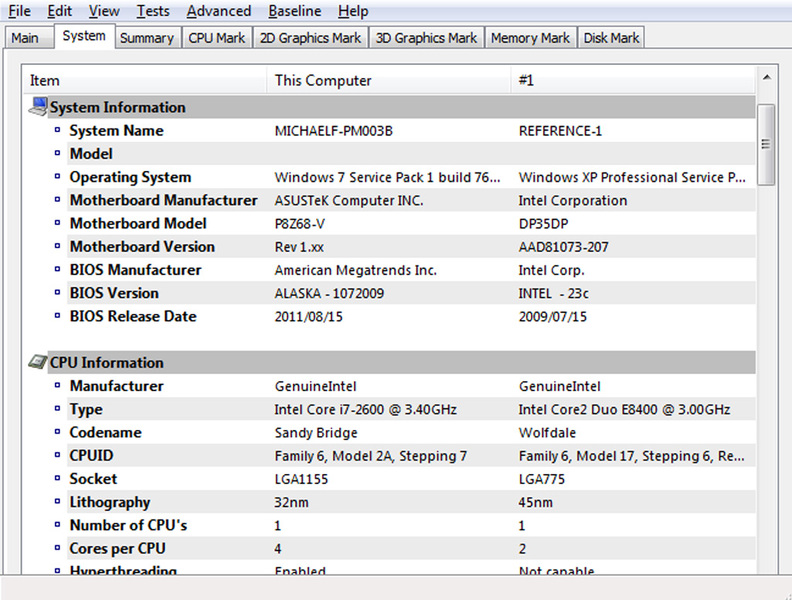Open the Advanced menu
Viewport: 792px width, 600px height.
click(x=219, y=11)
